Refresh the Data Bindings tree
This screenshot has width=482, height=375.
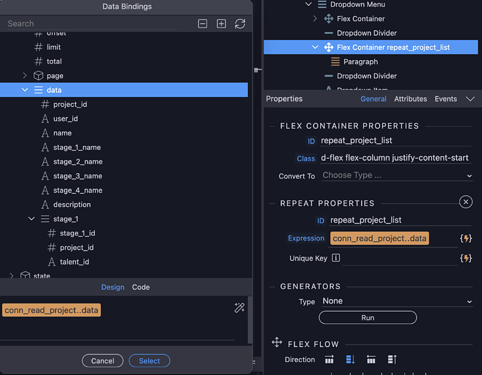coord(240,24)
